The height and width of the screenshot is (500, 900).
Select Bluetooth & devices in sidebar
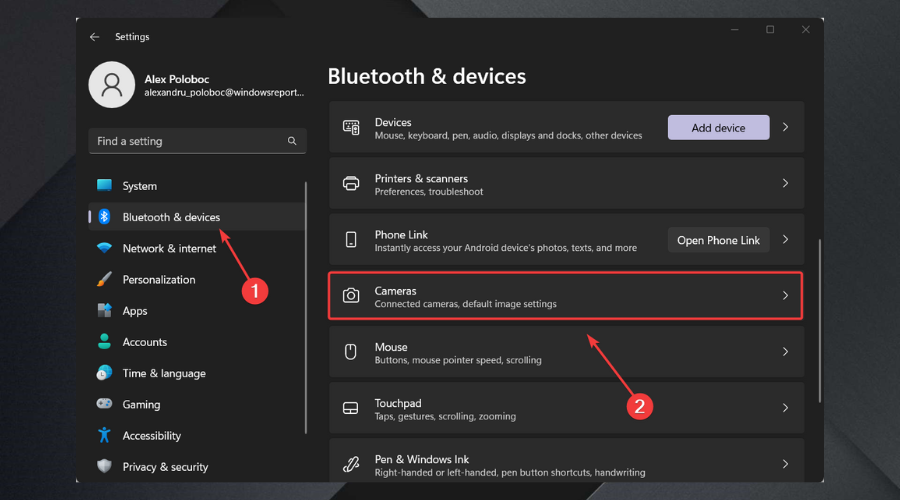pyautogui.click(x=197, y=216)
